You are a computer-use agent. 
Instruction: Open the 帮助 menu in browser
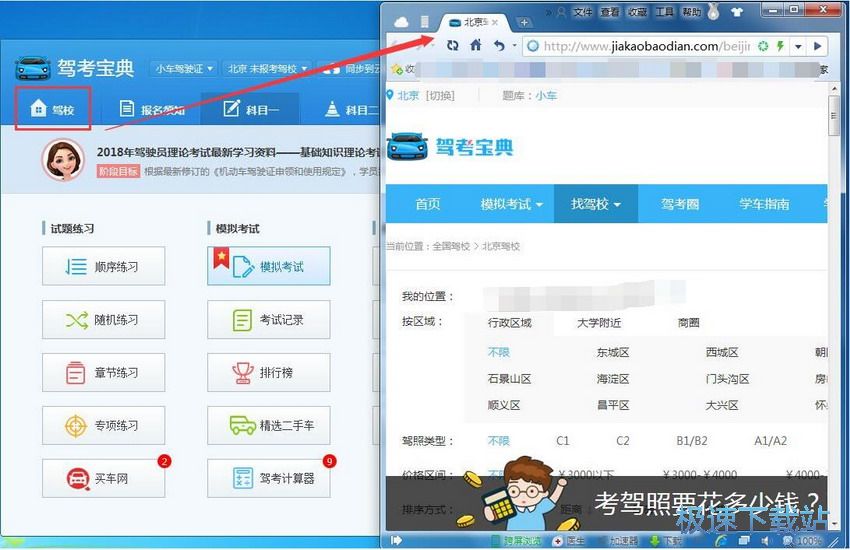(x=692, y=11)
